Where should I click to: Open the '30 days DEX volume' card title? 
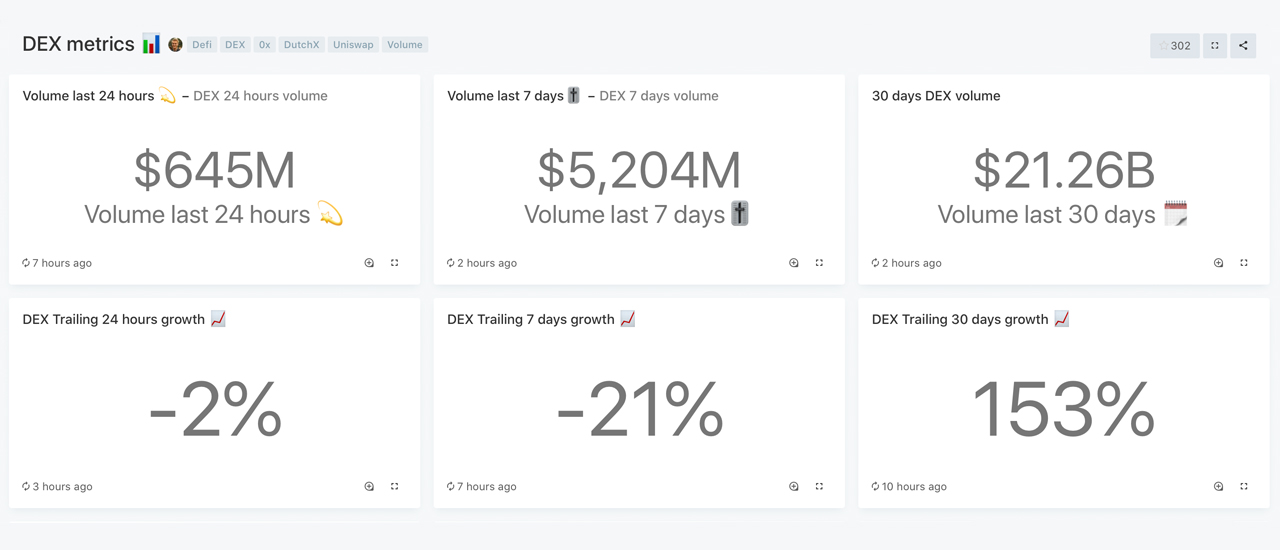936,96
